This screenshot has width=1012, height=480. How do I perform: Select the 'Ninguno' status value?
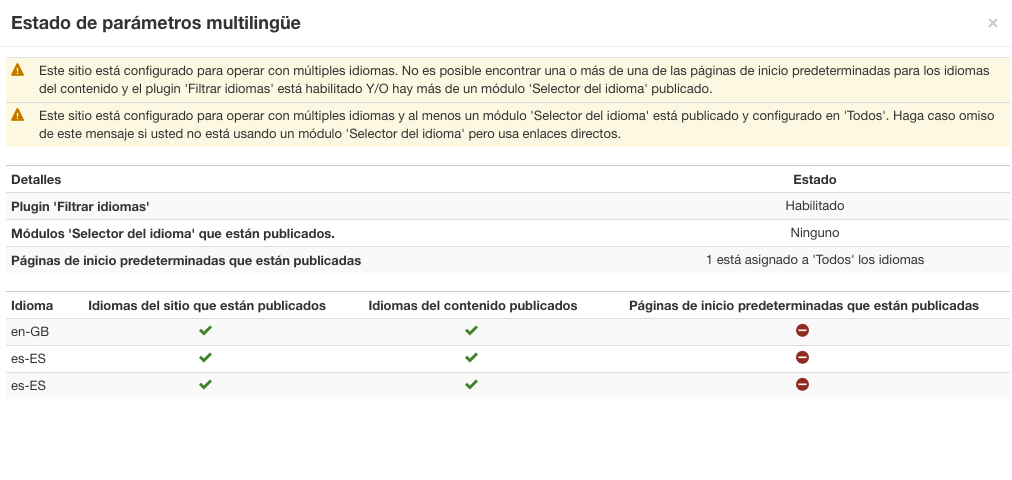(x=815, y=233)
